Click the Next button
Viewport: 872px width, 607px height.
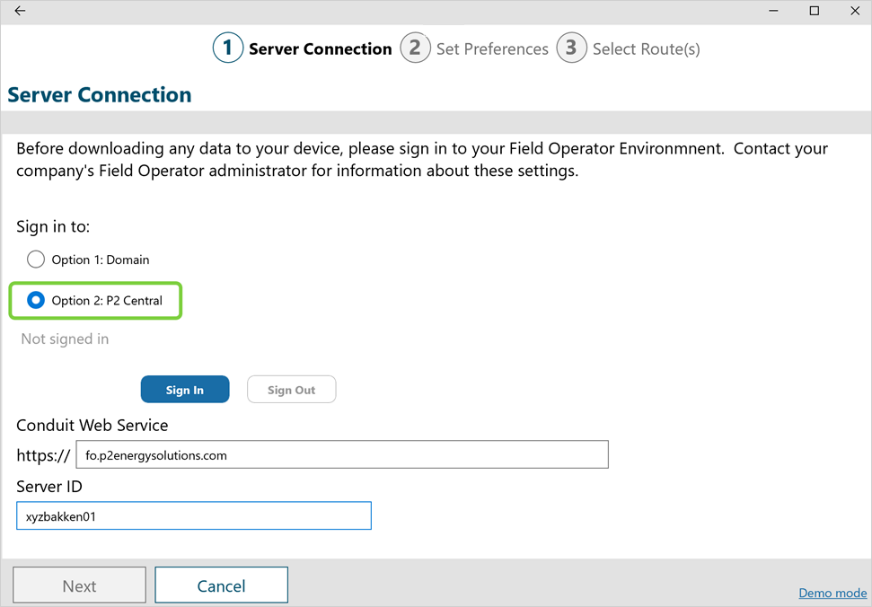(79, 586)
